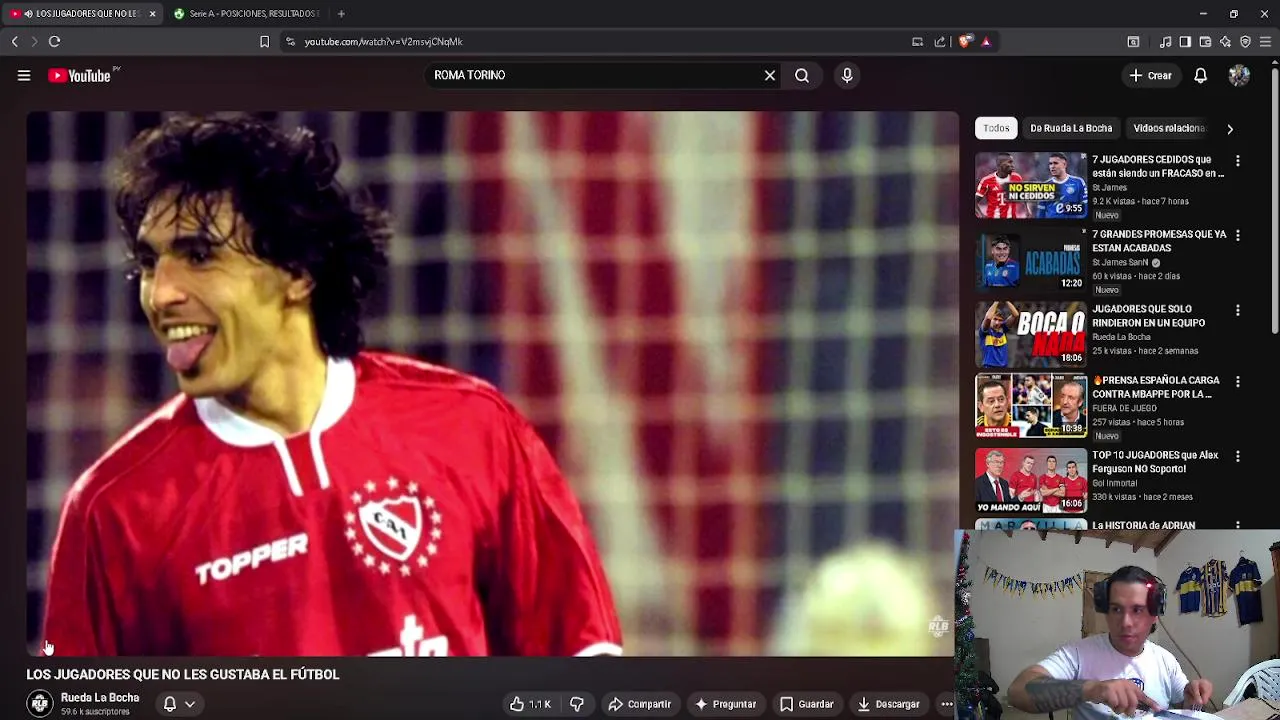This screenshot has width=1280, height=720.
Task: Open the YouTube guide hamburger menu
Action: point(24,75)
